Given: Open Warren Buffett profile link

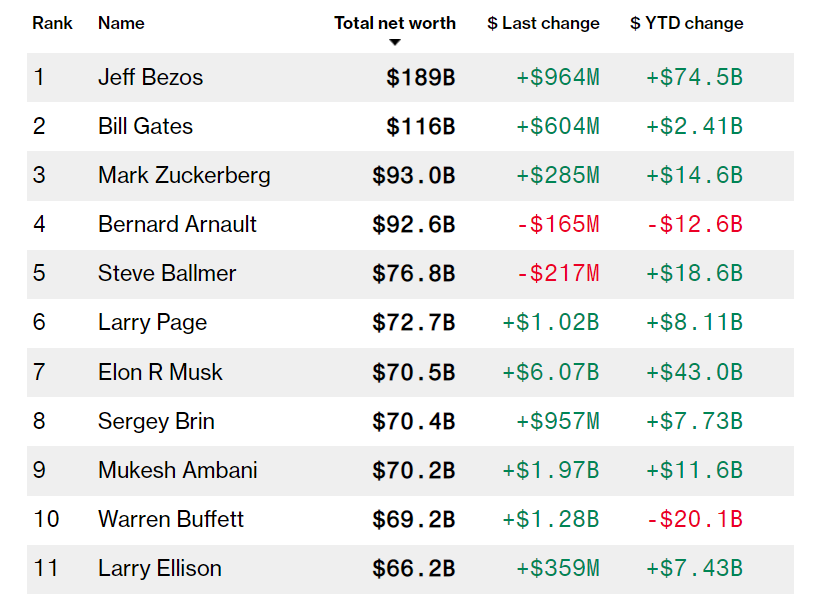Looking at the screenshot, I should tap(171, 519).
